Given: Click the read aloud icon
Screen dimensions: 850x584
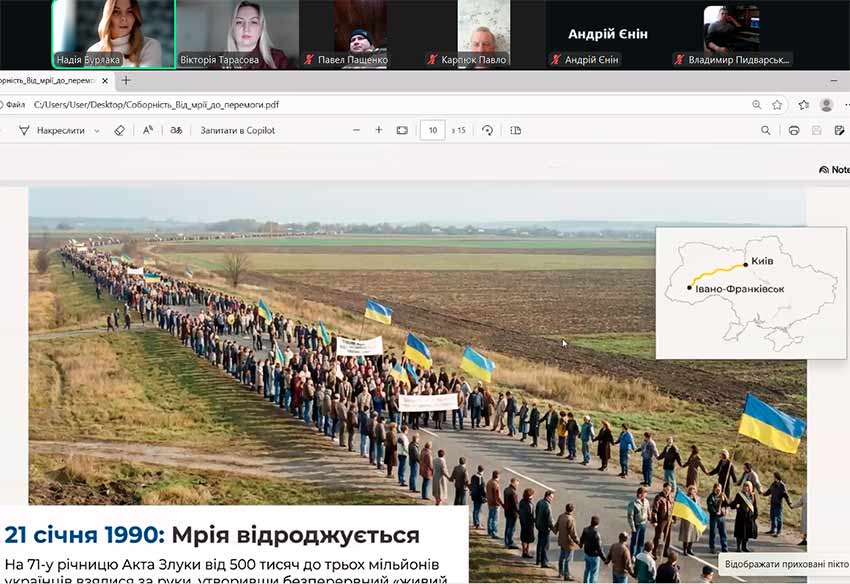Looking at the screenshot, I should pyautogui.click(x=148, y=130).
